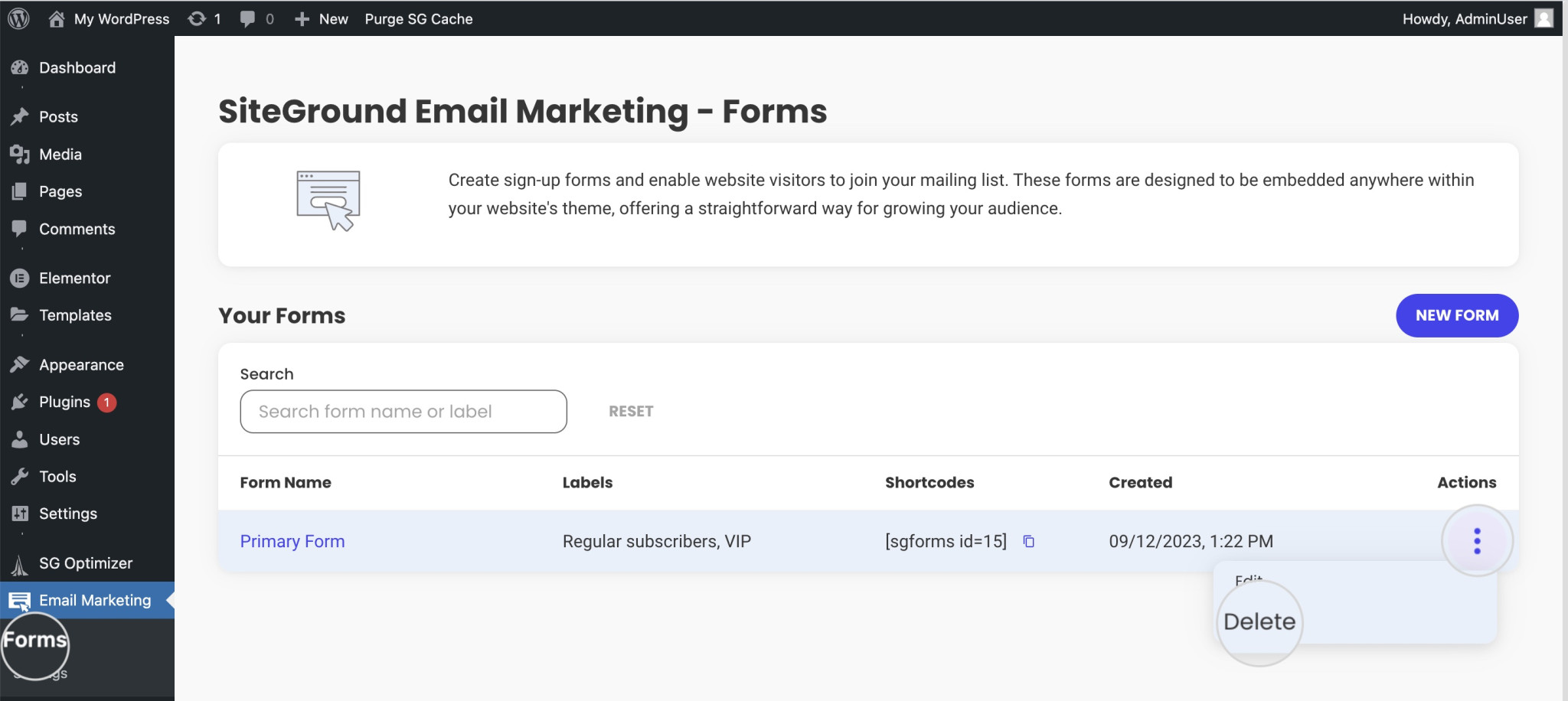The width and height of the screenshot is (1568, 701).
Task: View the comments bubble in admin bar
Action: point(256,18)
